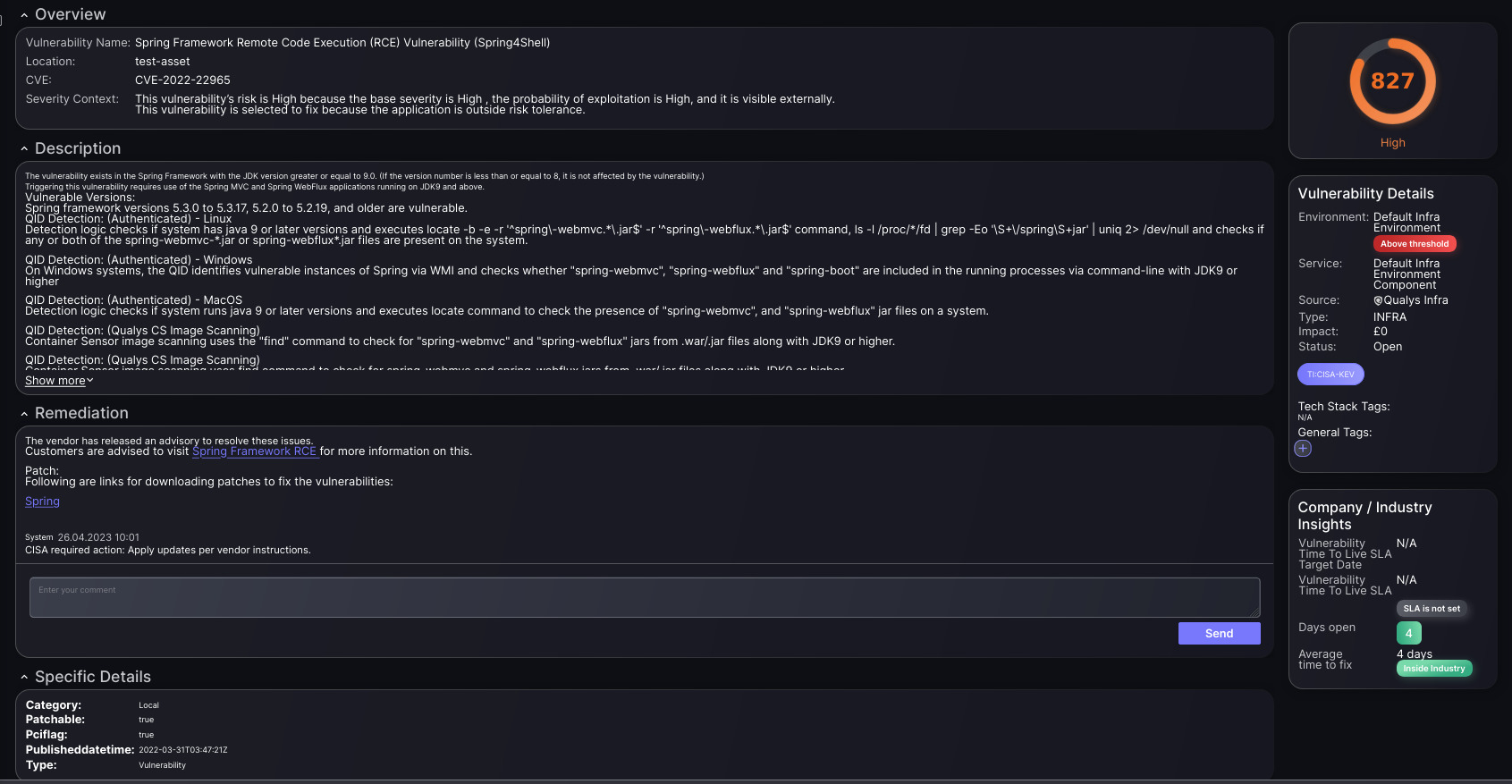Expand description with Show more
The width and height of the screenshot is (1512, 784).
[x=59, y=381]
